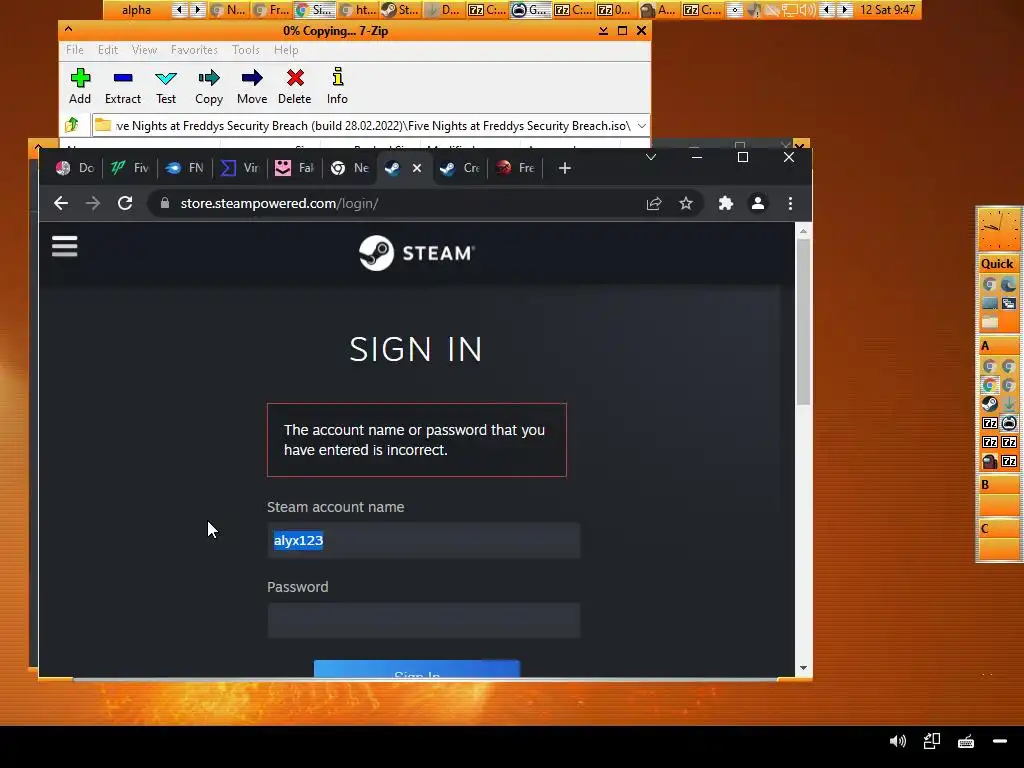The width and height of the screenshot is (1024, 768).
Task: Expand section A in the side panel
Action: click(x=997, y=345)
